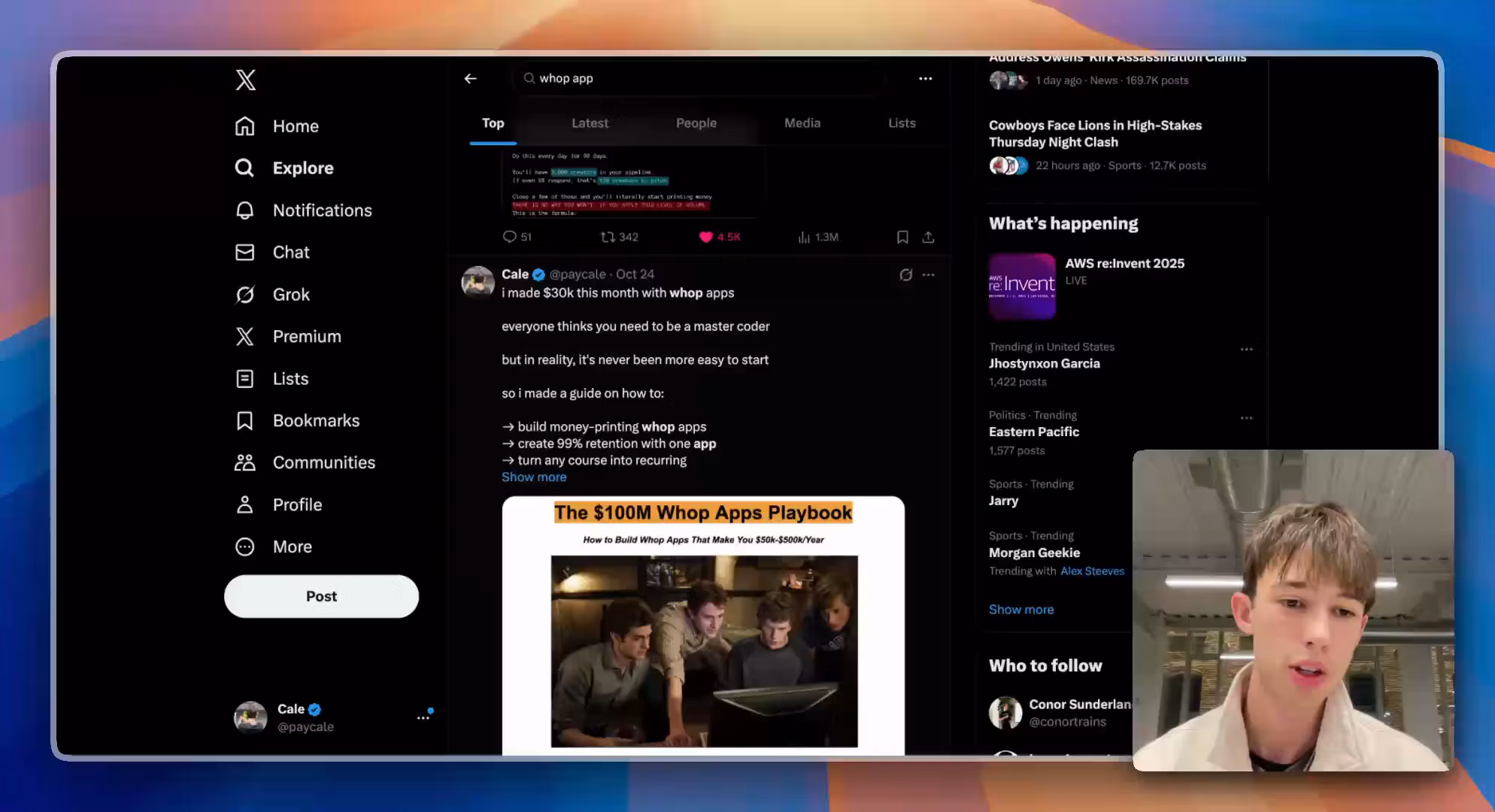Expand options for Jhostynxon Garcia trend
Screen dimensions: 1495x812
click(x=1246, y=349)
